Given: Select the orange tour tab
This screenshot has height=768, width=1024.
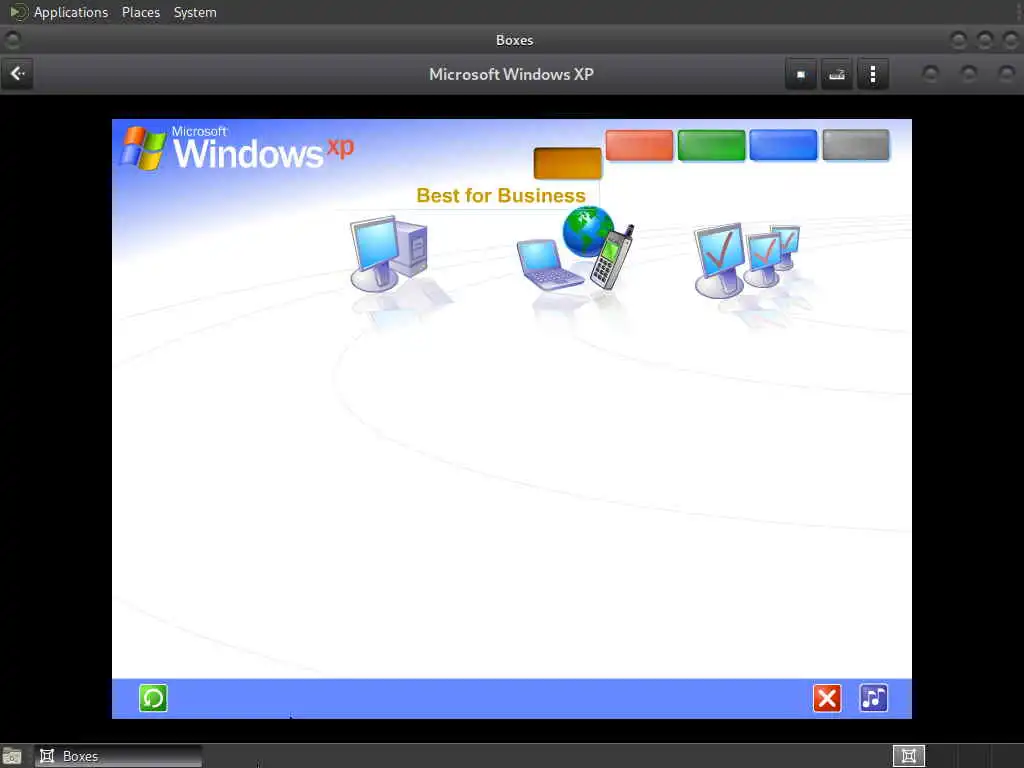Looking at the screenshot, I should tap(568, 163).
